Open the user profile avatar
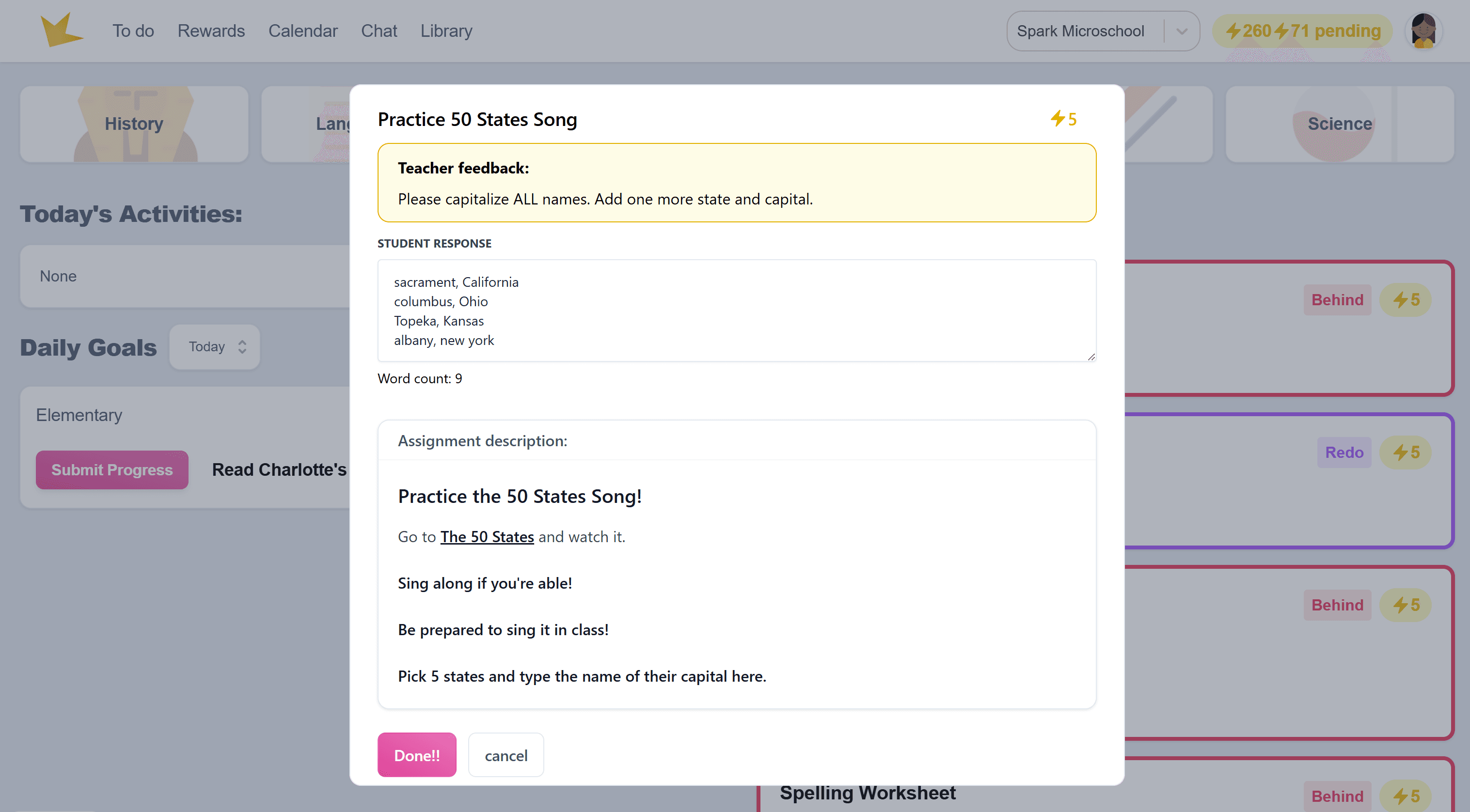This screenshot has width=1470, height=812. (x=1423, y=31)
